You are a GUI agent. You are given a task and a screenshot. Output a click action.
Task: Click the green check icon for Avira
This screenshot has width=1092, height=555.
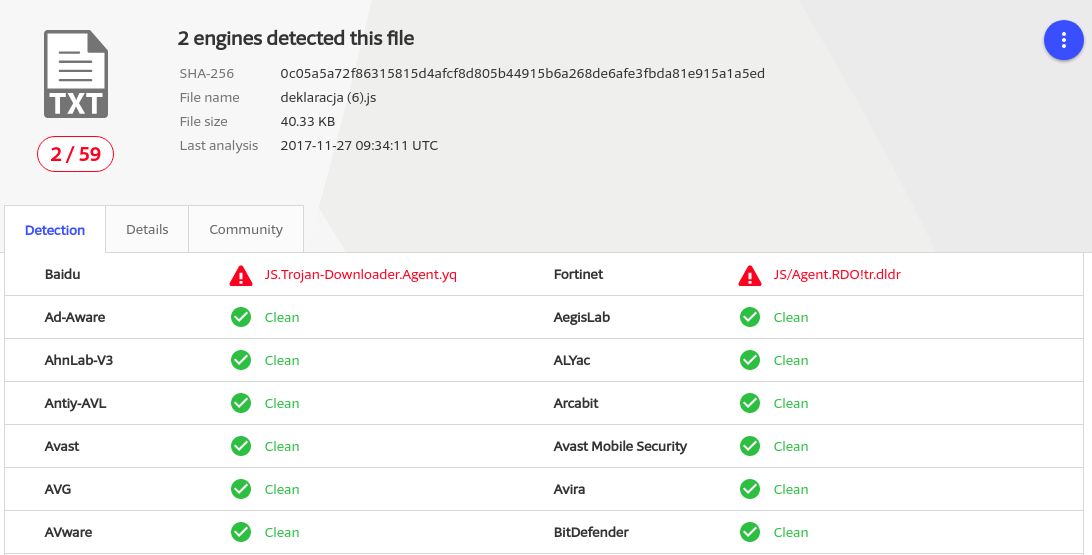[749, 490]
